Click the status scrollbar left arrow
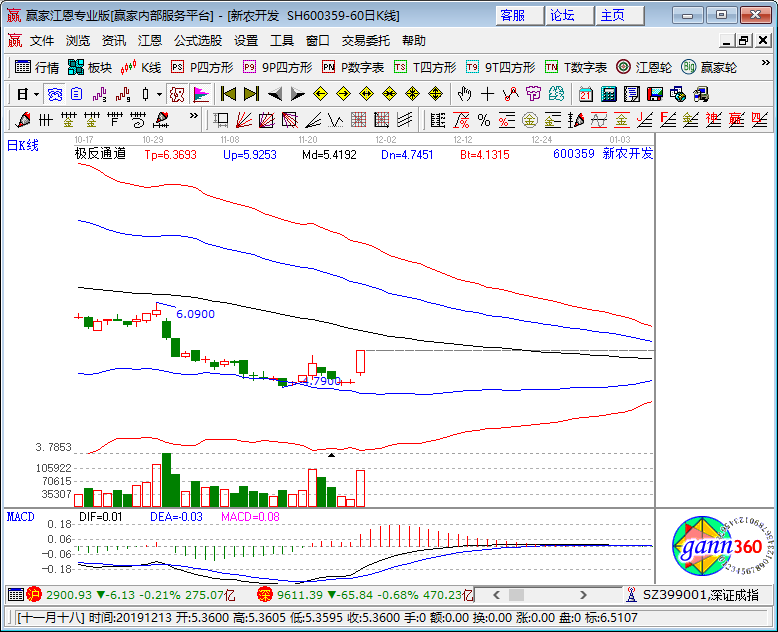Viewport: 778px width, 632px height. click(x=496, y=594)
